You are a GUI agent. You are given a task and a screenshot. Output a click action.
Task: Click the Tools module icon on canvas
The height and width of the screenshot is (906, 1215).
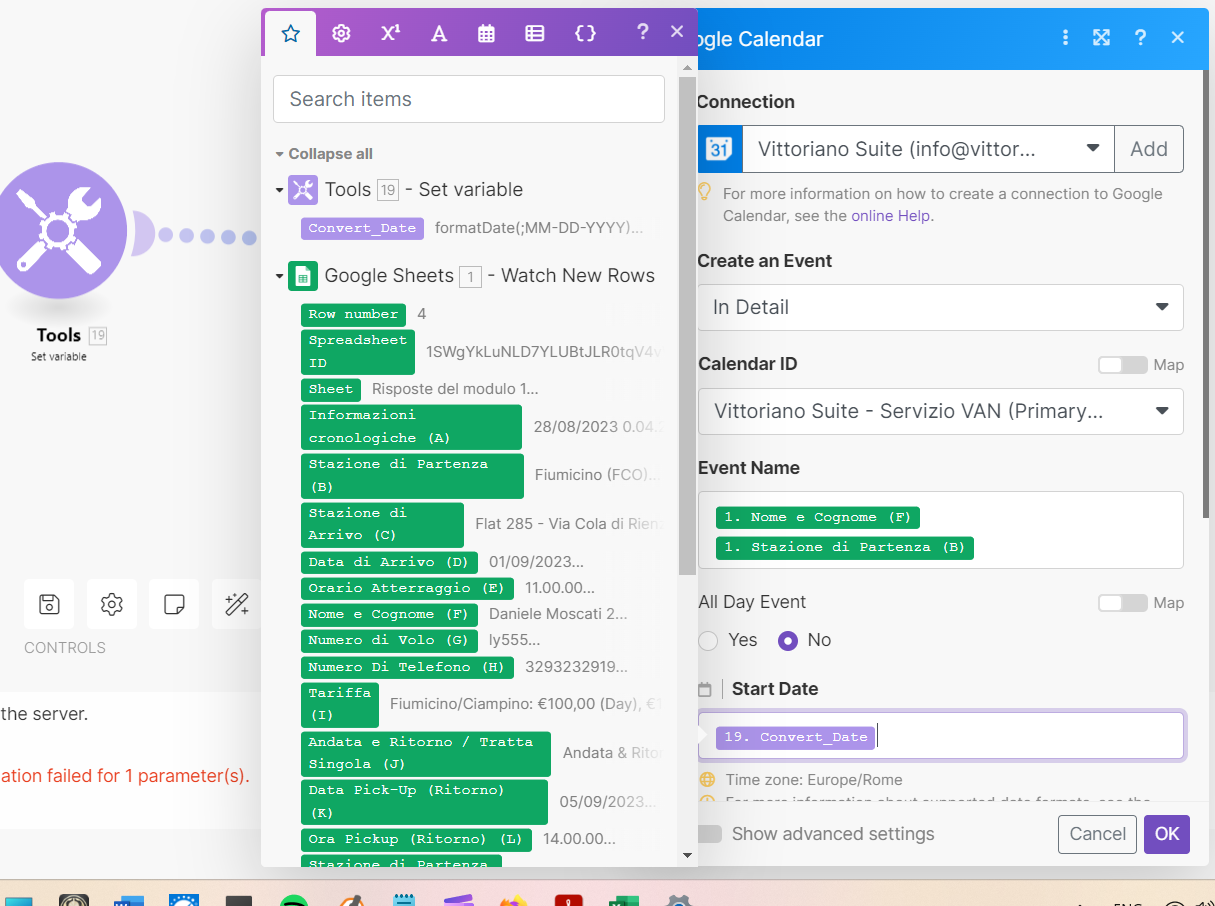[x=58, y=233]
